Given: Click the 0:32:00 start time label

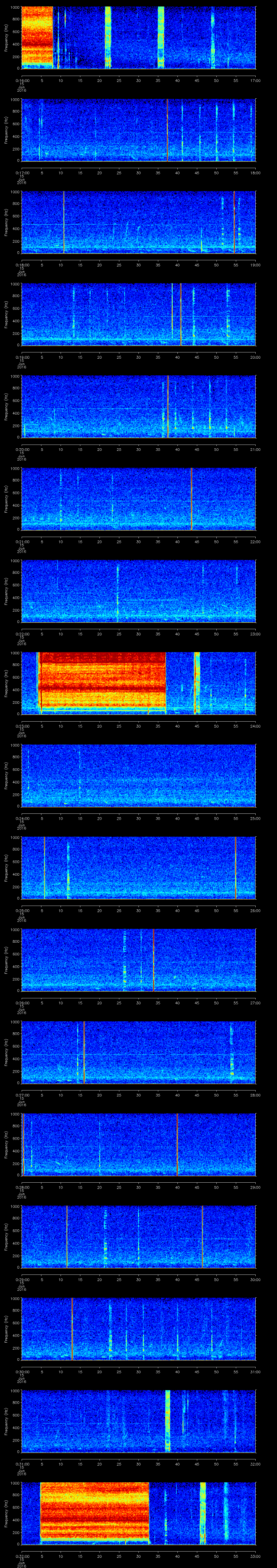Looking at the screenshot, I should coord(22,1557).
